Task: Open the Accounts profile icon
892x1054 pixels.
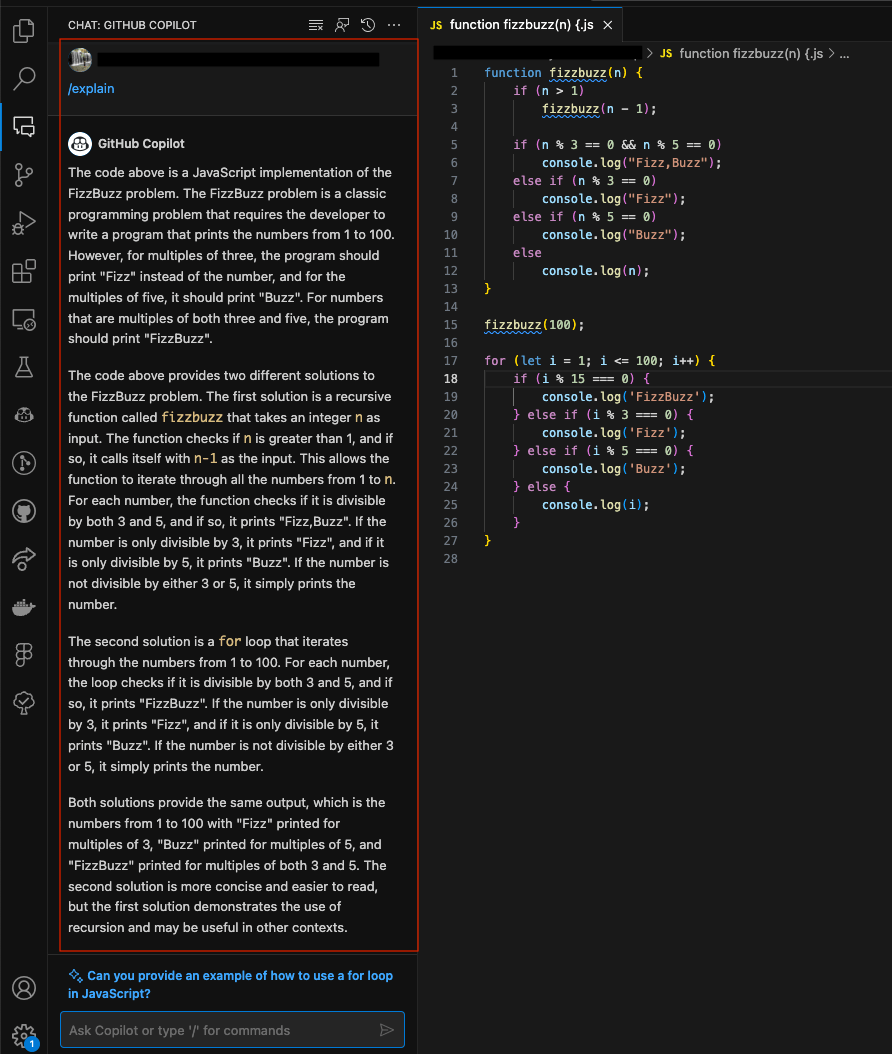Action: click(x=24, y=988)
